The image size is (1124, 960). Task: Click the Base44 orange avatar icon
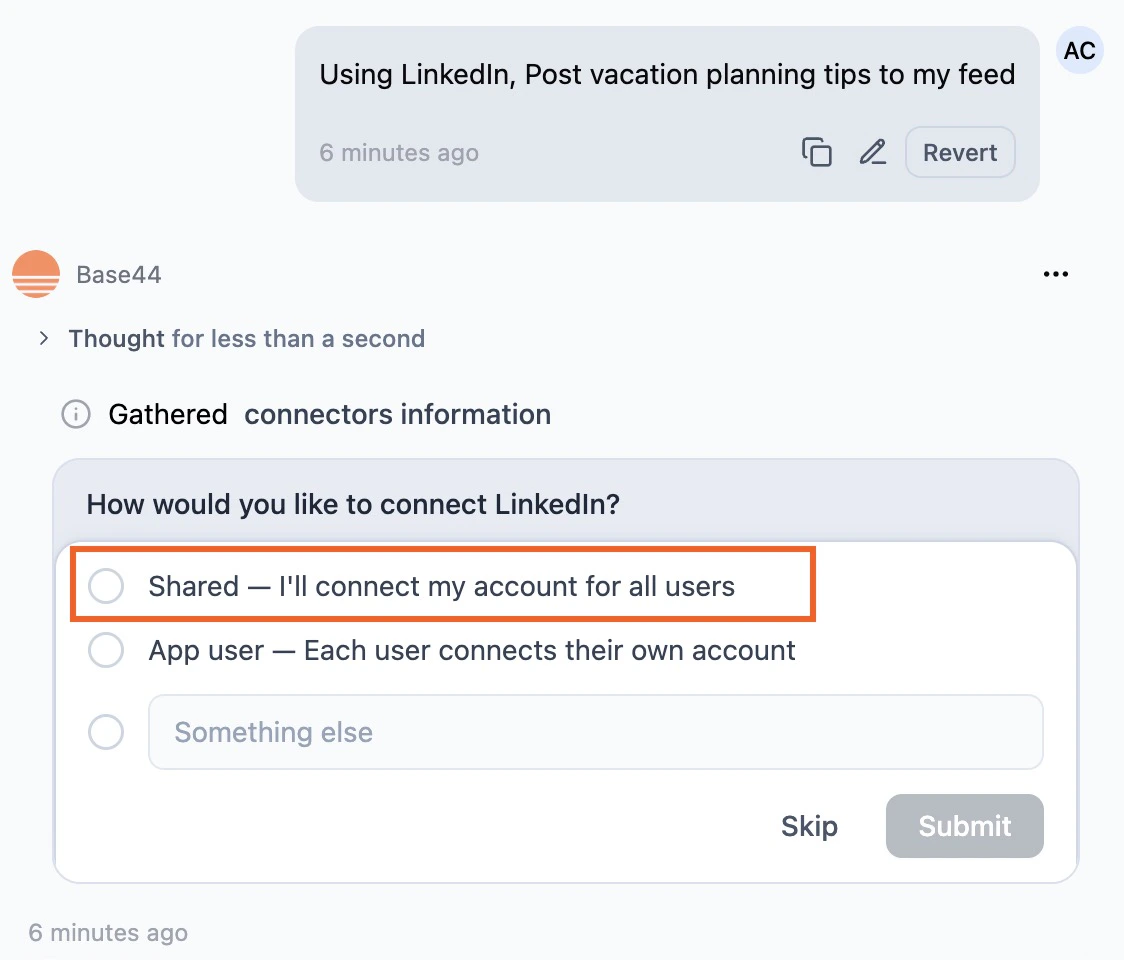[x=36, y=274]
